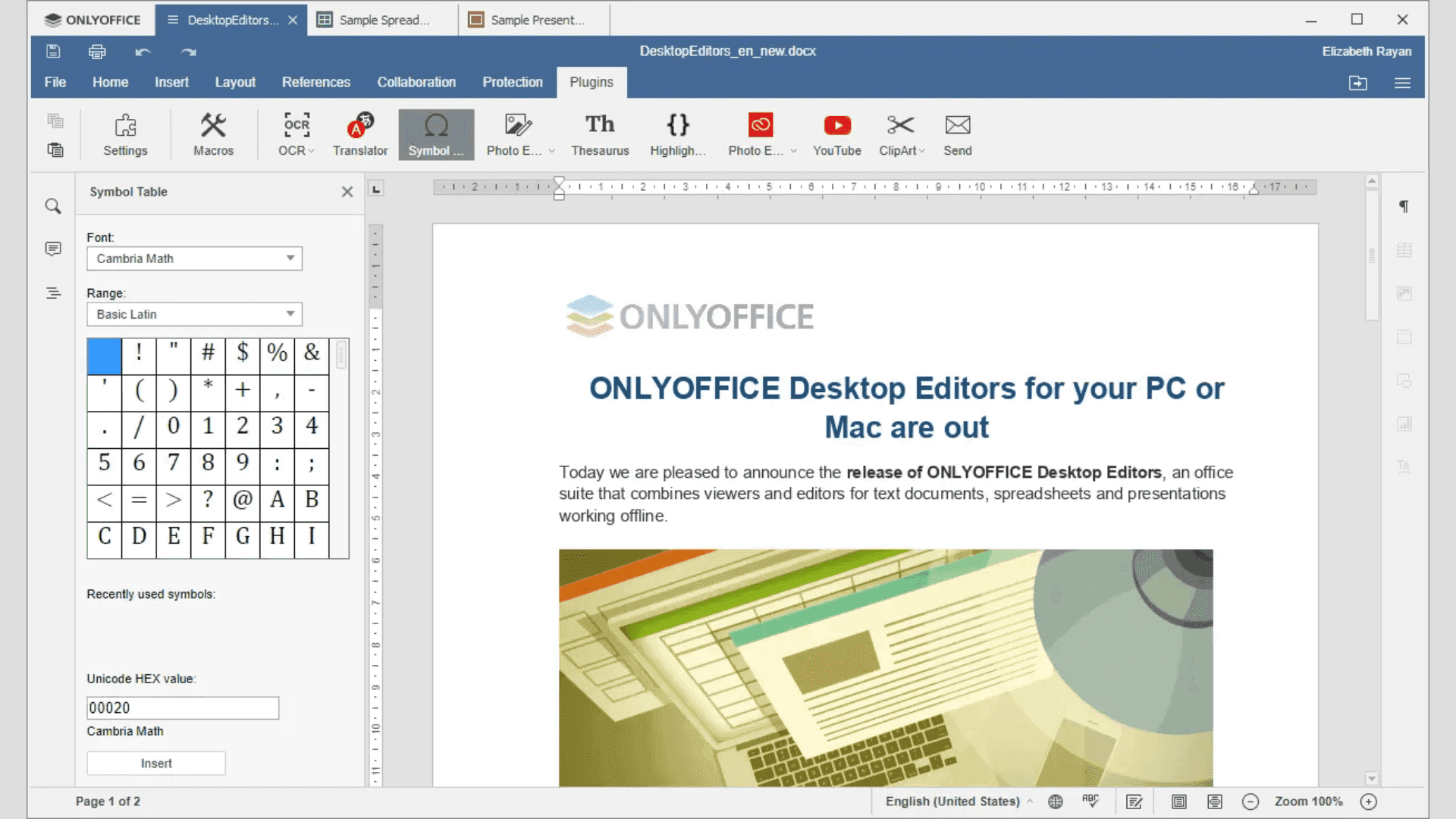The width and height of the screenshot is (1456, 819).
Task: Click the Copy icon in toolbar
Action: click(55, 121)
